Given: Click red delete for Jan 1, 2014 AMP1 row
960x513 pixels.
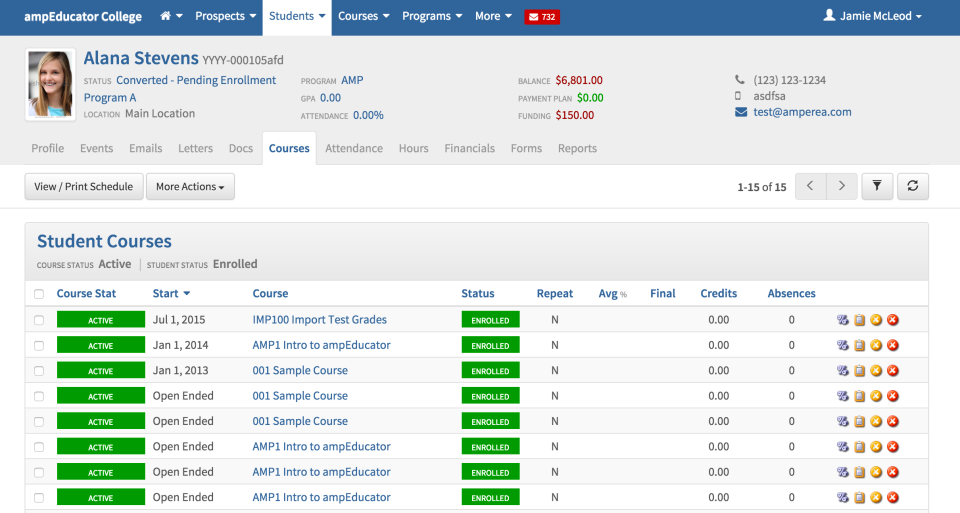Looking at the screenshot, I should [x=893, y=345].
